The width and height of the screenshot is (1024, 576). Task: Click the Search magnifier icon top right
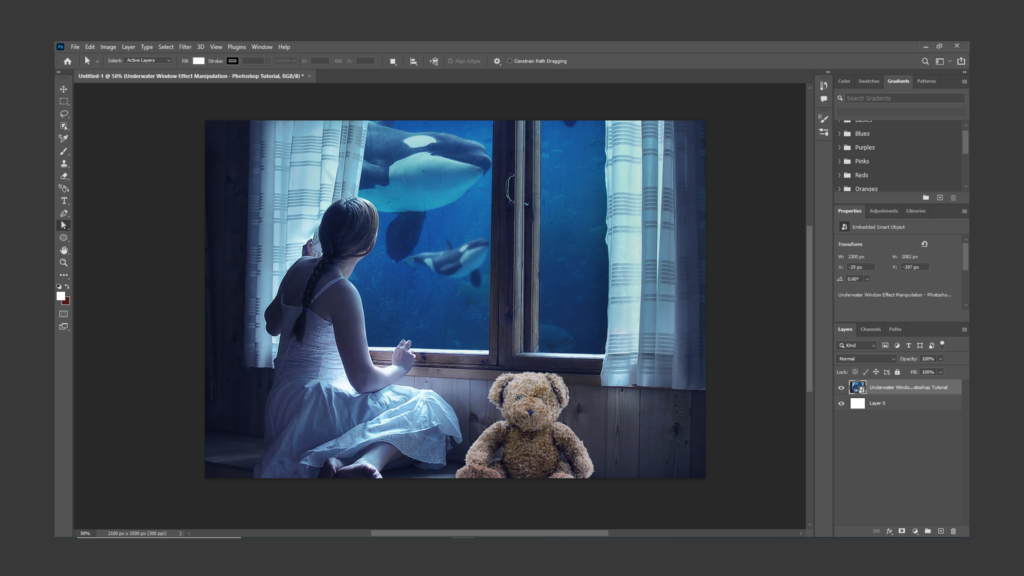coord(925,61)
